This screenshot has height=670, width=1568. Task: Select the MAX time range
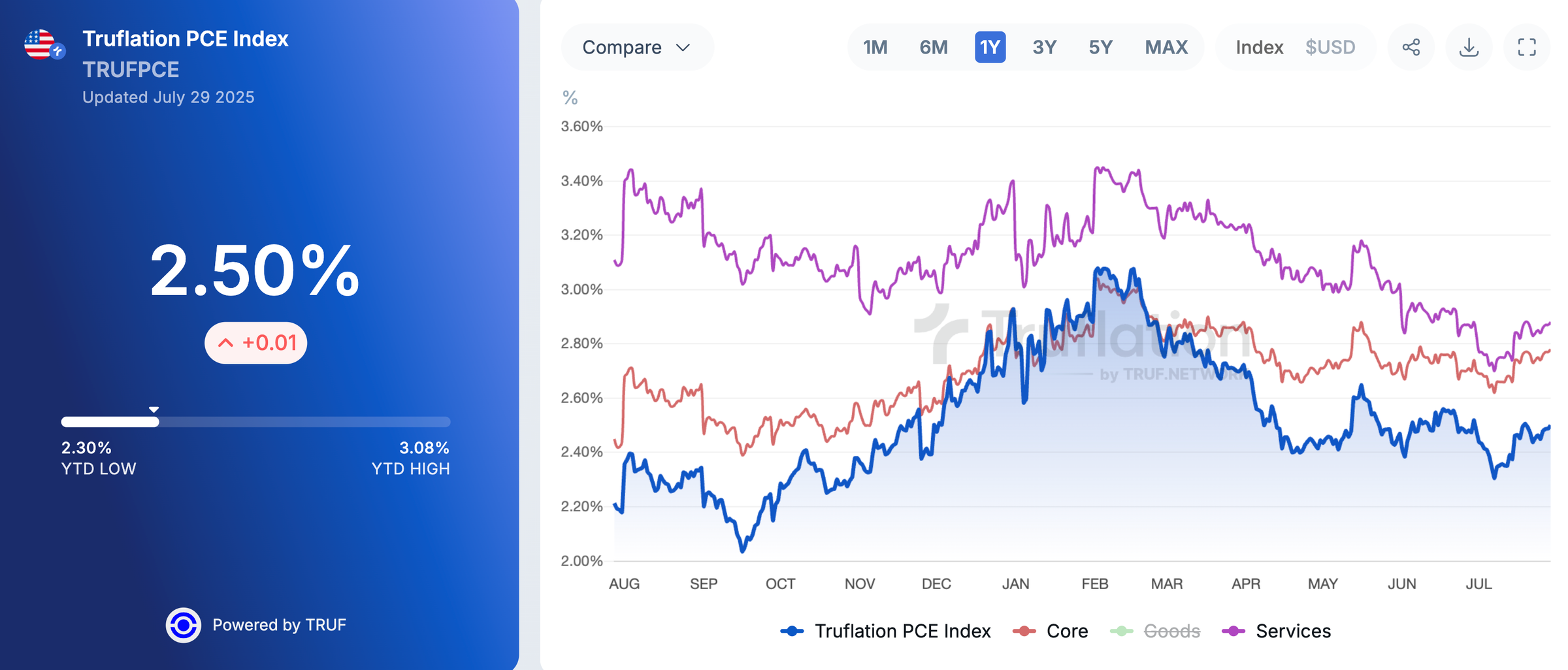(1165, 46)
